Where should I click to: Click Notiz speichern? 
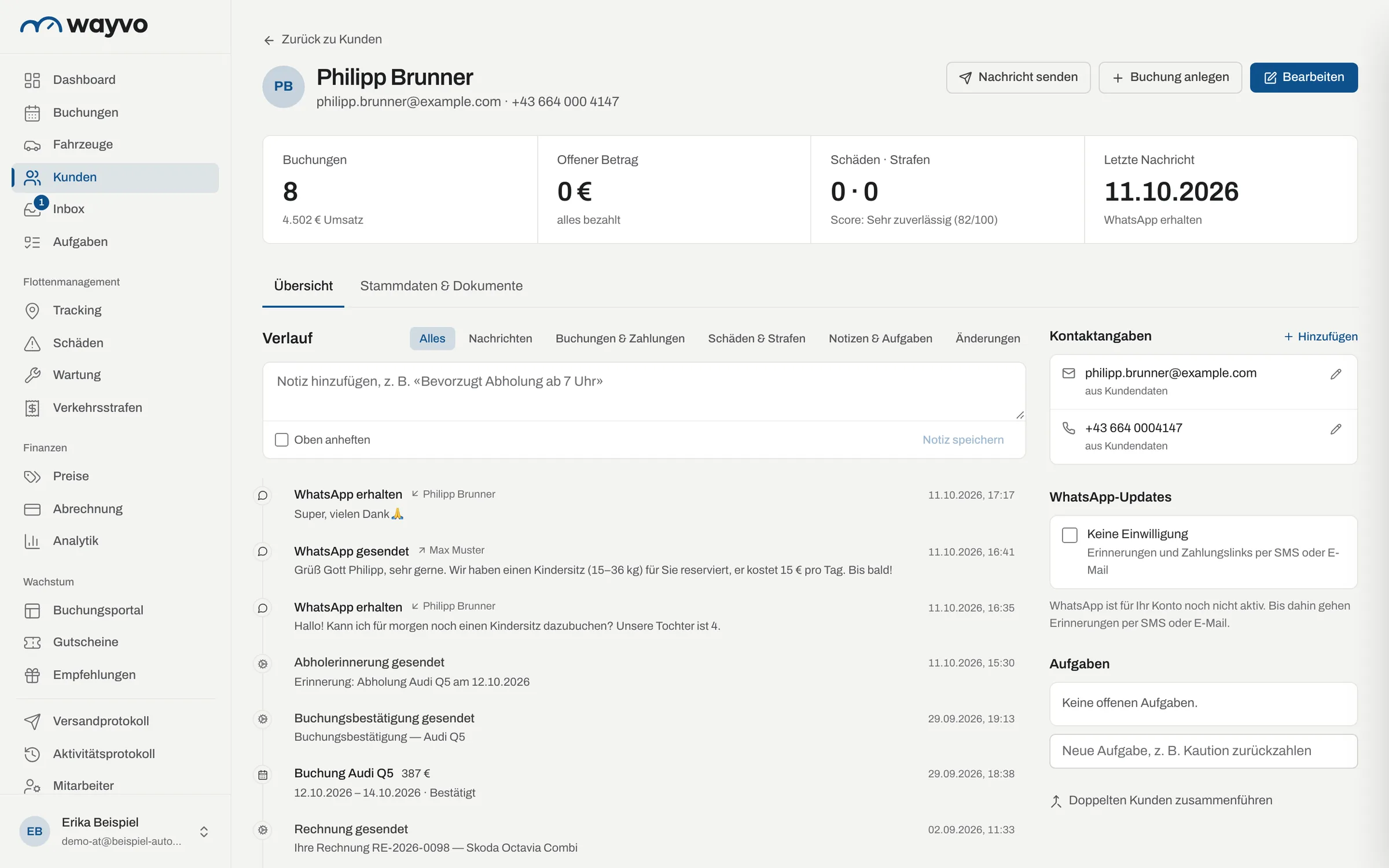[962, 440]
